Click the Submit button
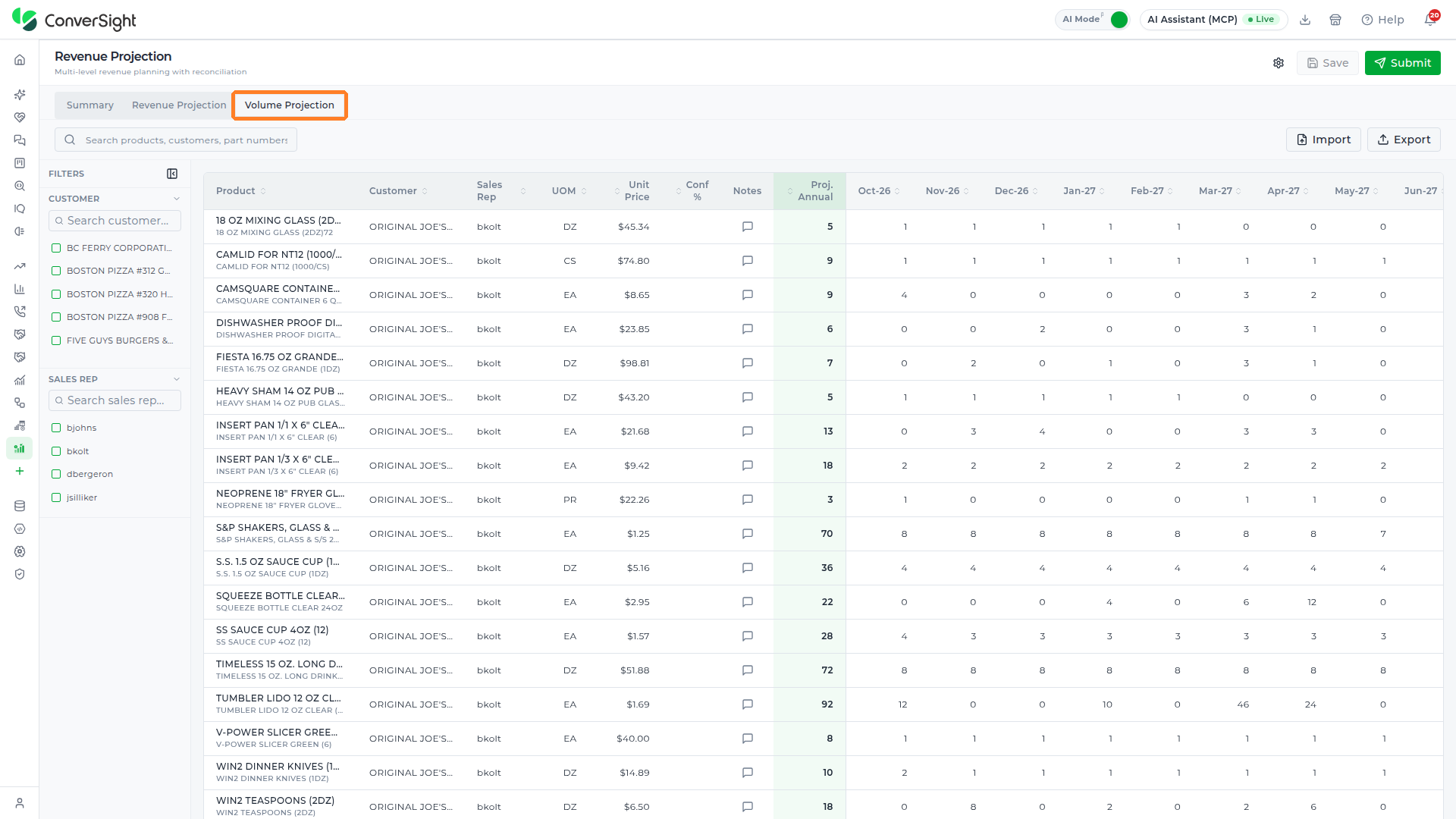Viewport: 1456px width, 819px height. [x=1402, y=63]
